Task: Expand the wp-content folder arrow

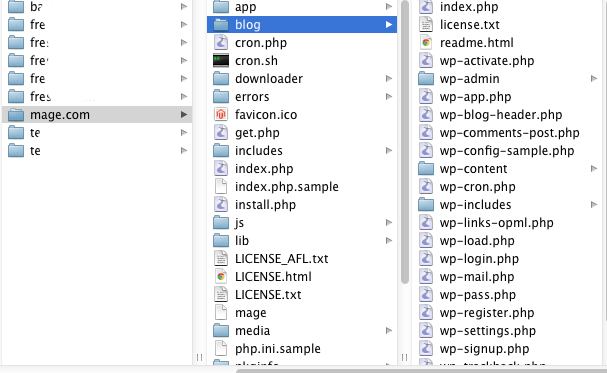Action: (594, 169)
